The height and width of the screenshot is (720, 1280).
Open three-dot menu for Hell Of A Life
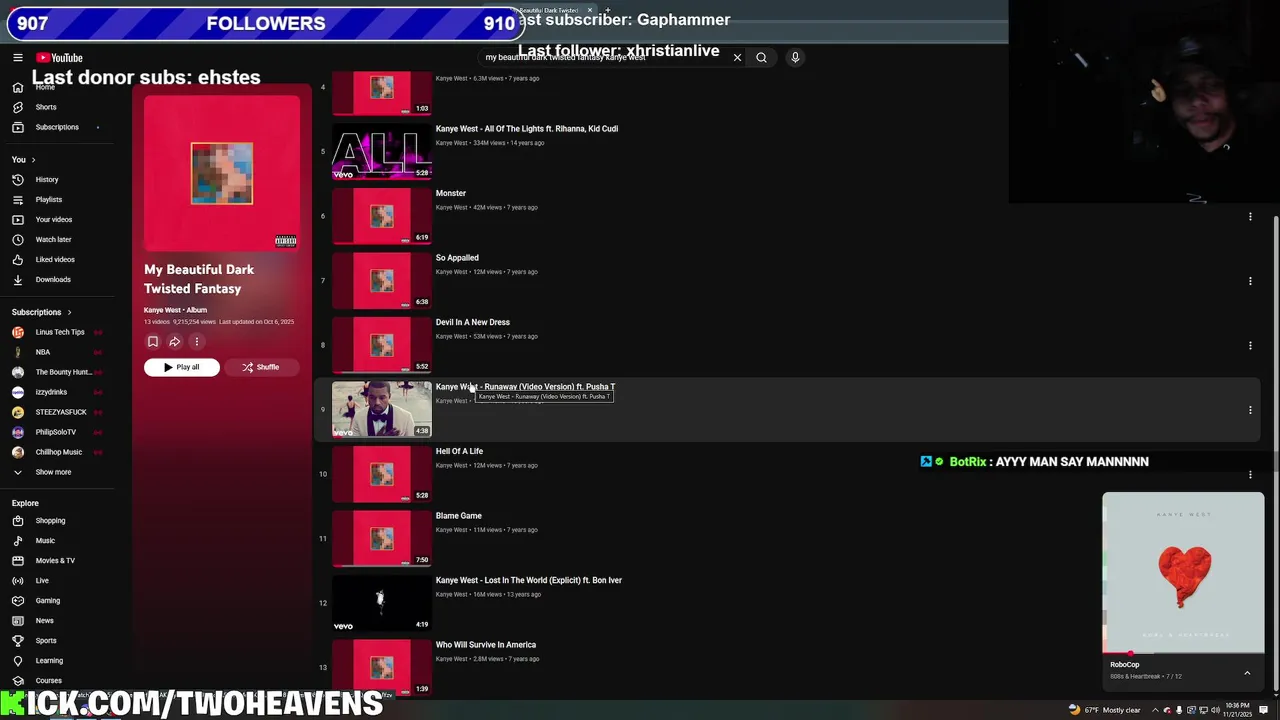tap(1250, 475)
